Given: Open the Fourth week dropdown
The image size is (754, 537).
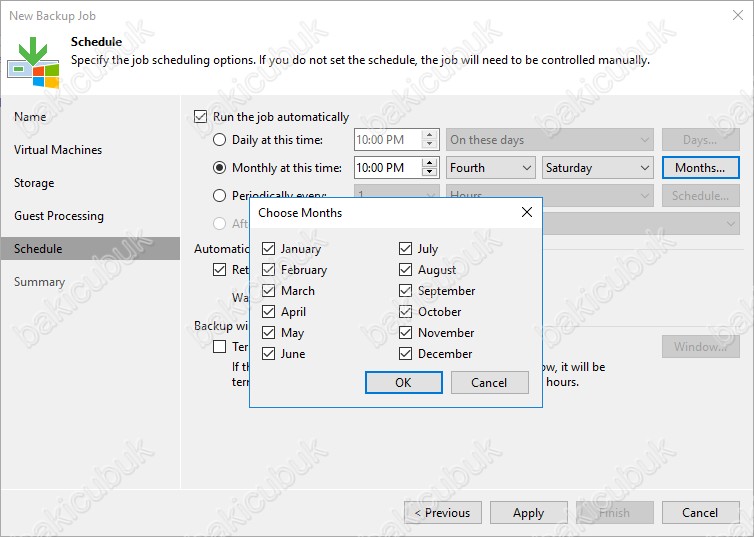Looking at the screenshot, I should [490, 168].
